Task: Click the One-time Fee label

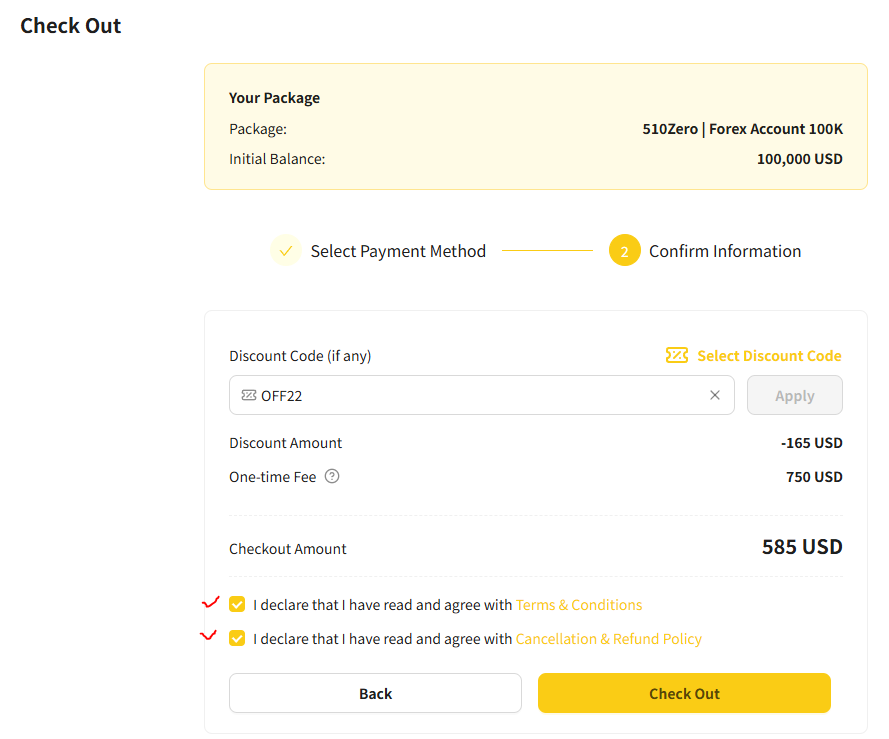Action: click(272, 477)
